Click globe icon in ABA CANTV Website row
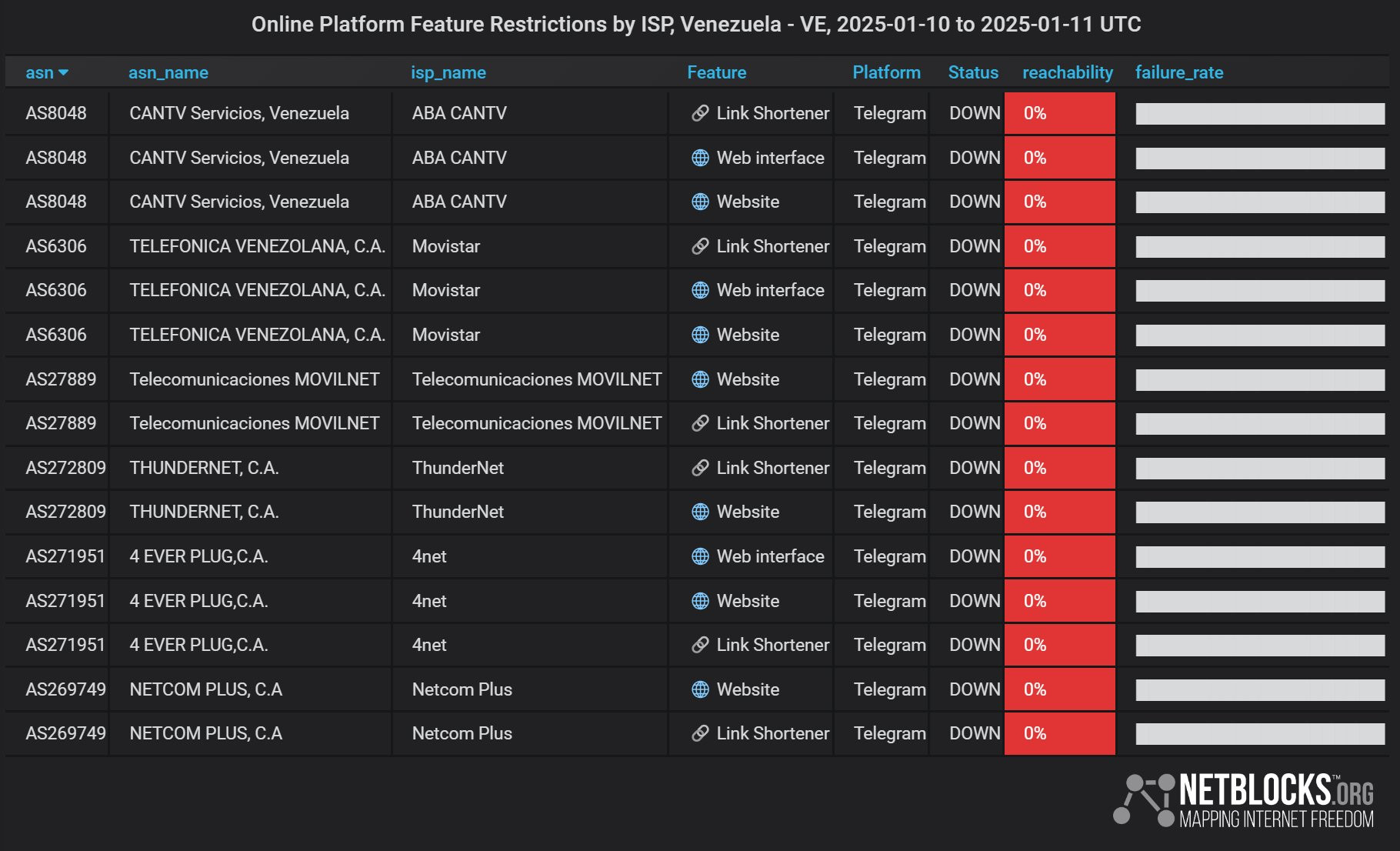This screenshot has height=851, width=1400. coord(700,202)
